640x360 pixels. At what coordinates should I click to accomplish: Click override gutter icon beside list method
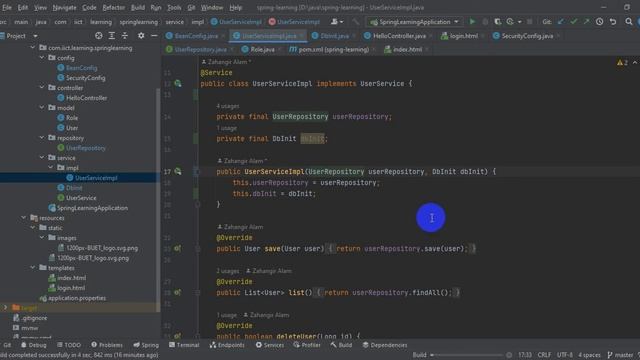coord(178,292)
